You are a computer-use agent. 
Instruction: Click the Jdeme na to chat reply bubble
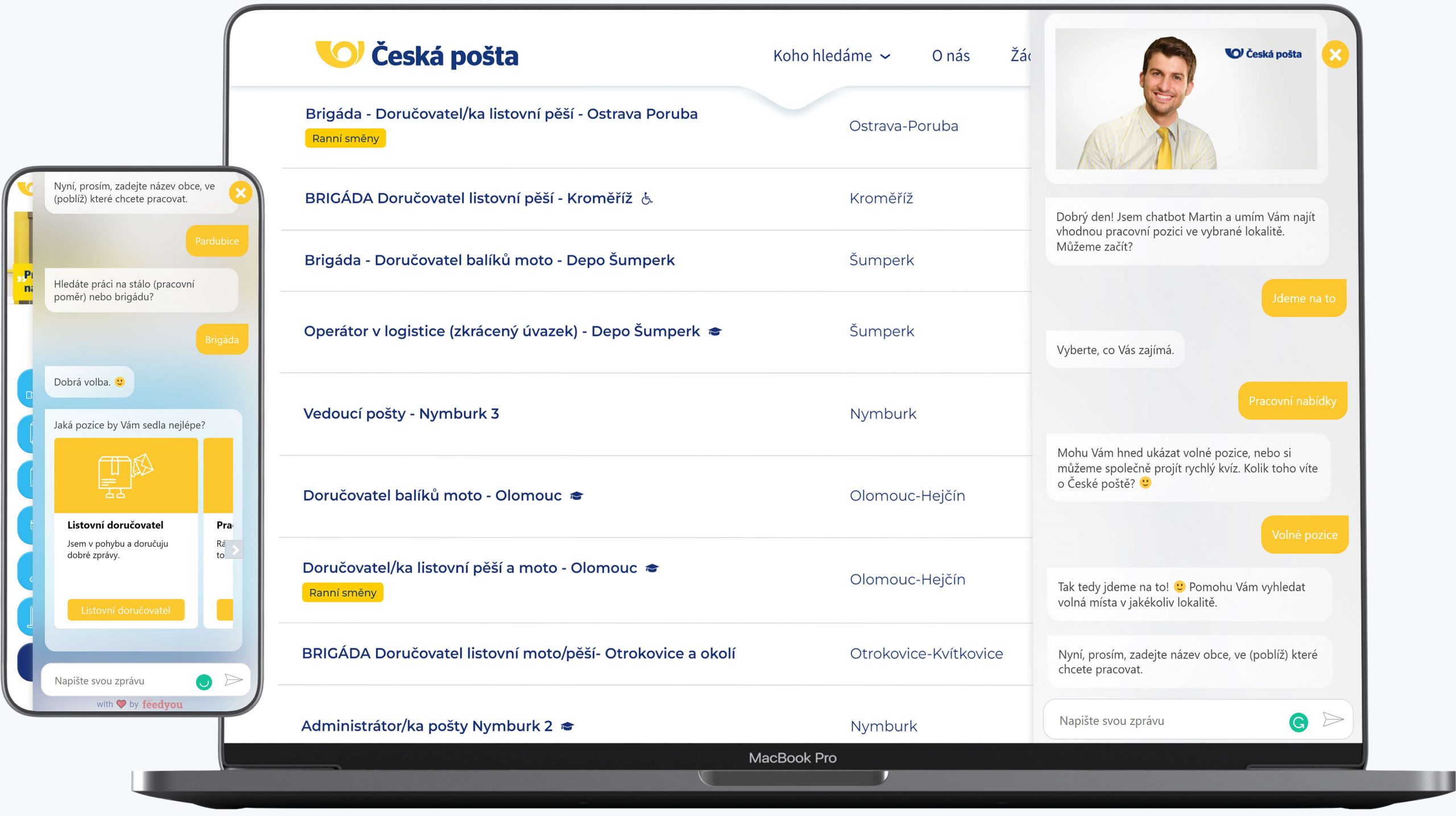click(1304, 298)
